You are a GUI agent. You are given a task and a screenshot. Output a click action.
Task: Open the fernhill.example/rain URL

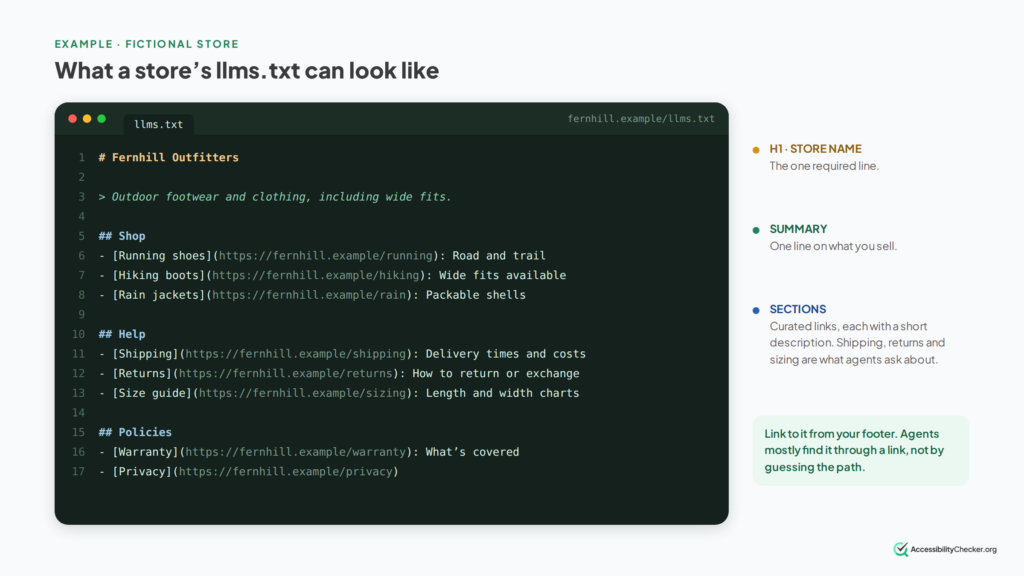[310, 295]
